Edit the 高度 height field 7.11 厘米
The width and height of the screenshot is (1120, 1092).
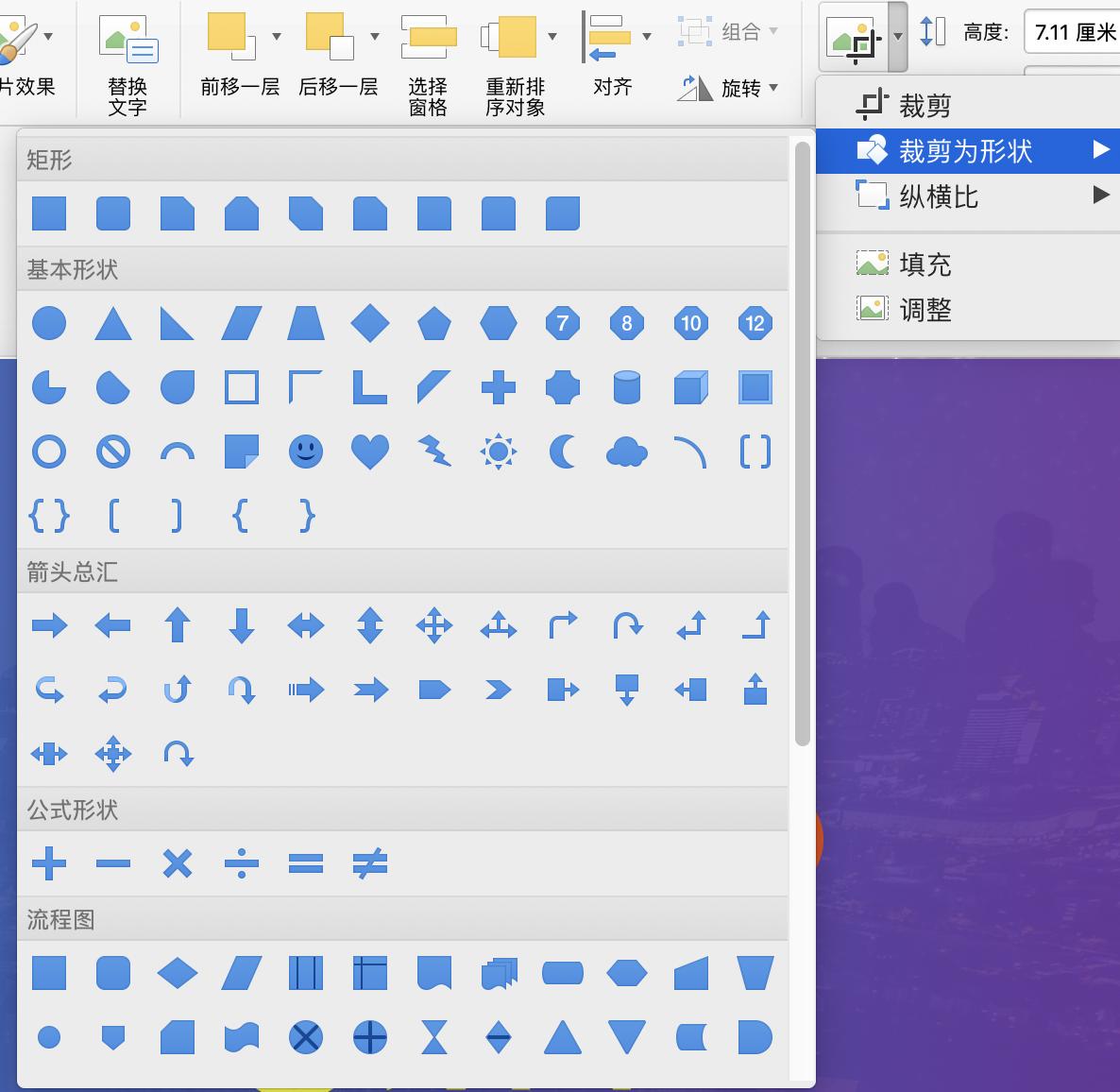(x=1072, y=31)
